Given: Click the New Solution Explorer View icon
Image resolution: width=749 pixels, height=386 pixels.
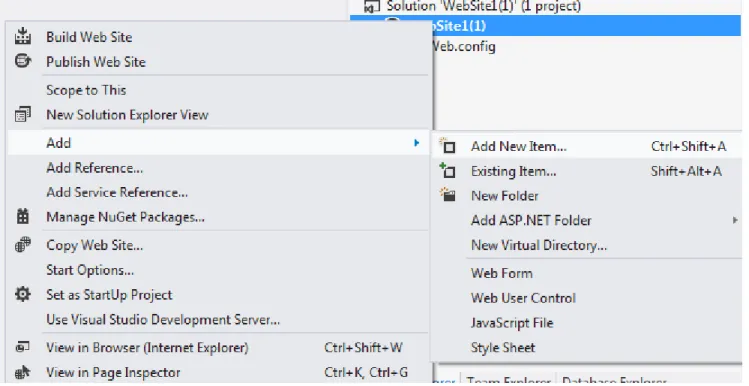Looking at the screenshot, I should tap(22, 115).
